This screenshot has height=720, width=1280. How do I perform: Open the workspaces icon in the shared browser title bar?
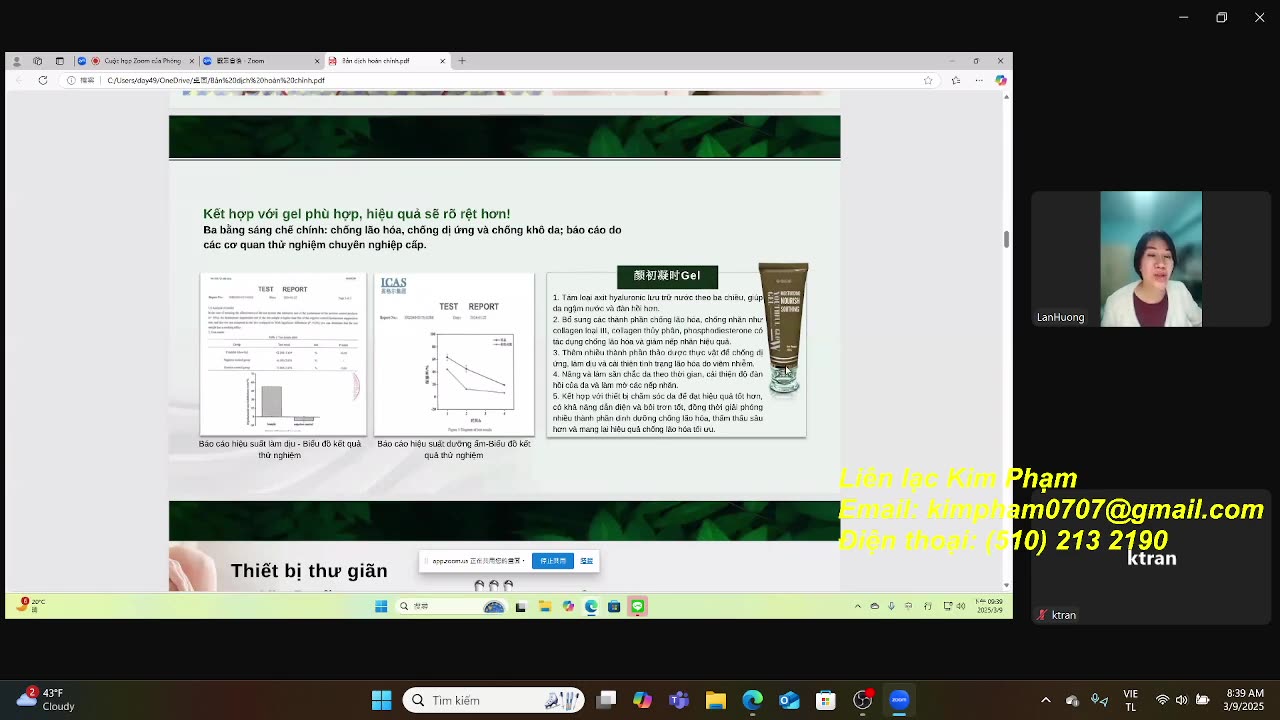point(37,61)
